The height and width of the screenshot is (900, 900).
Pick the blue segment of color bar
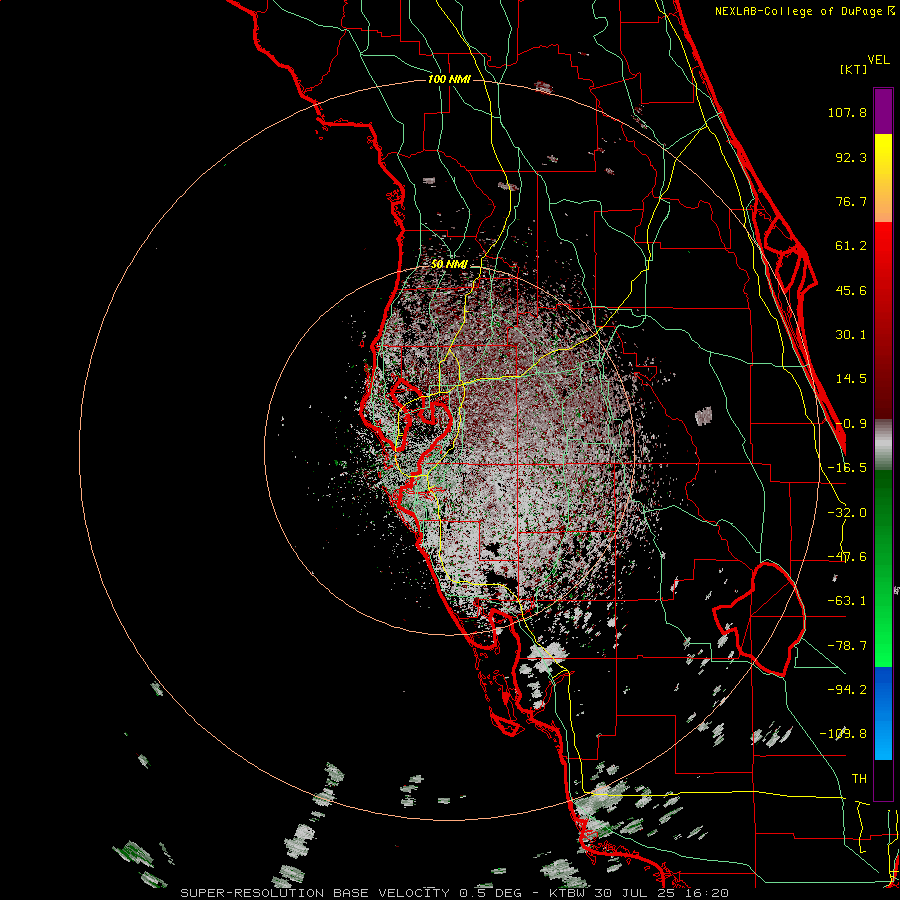883,713
